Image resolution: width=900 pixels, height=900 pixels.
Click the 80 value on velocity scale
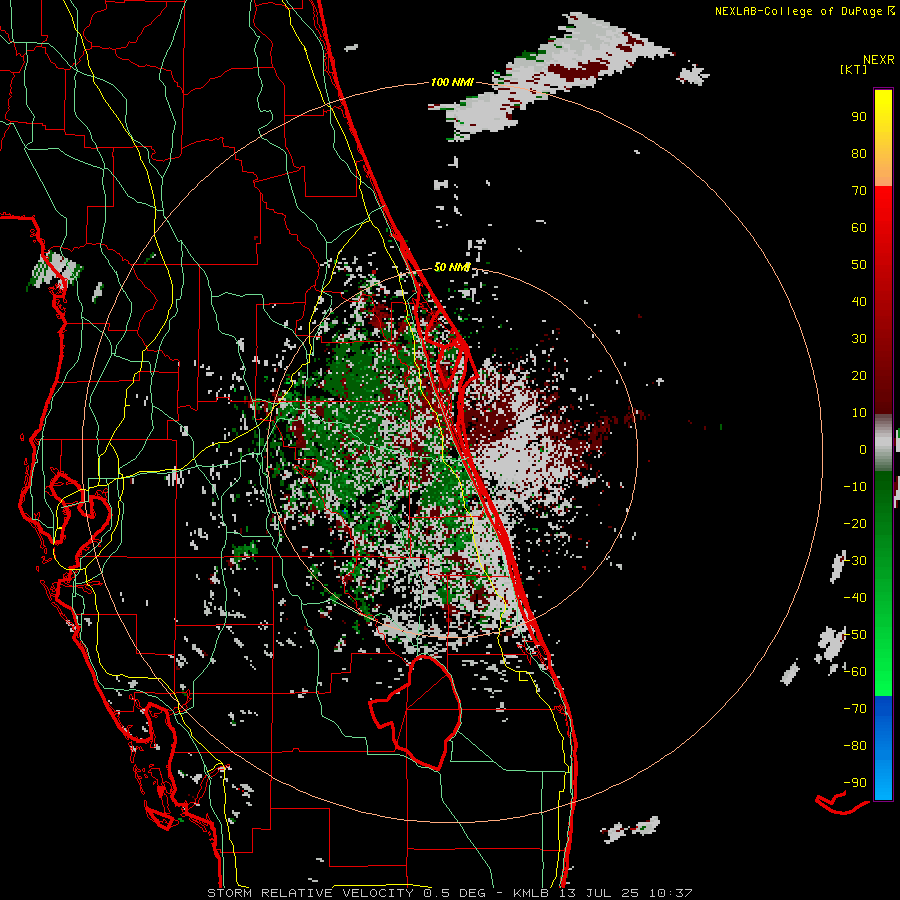coord(859,154)
